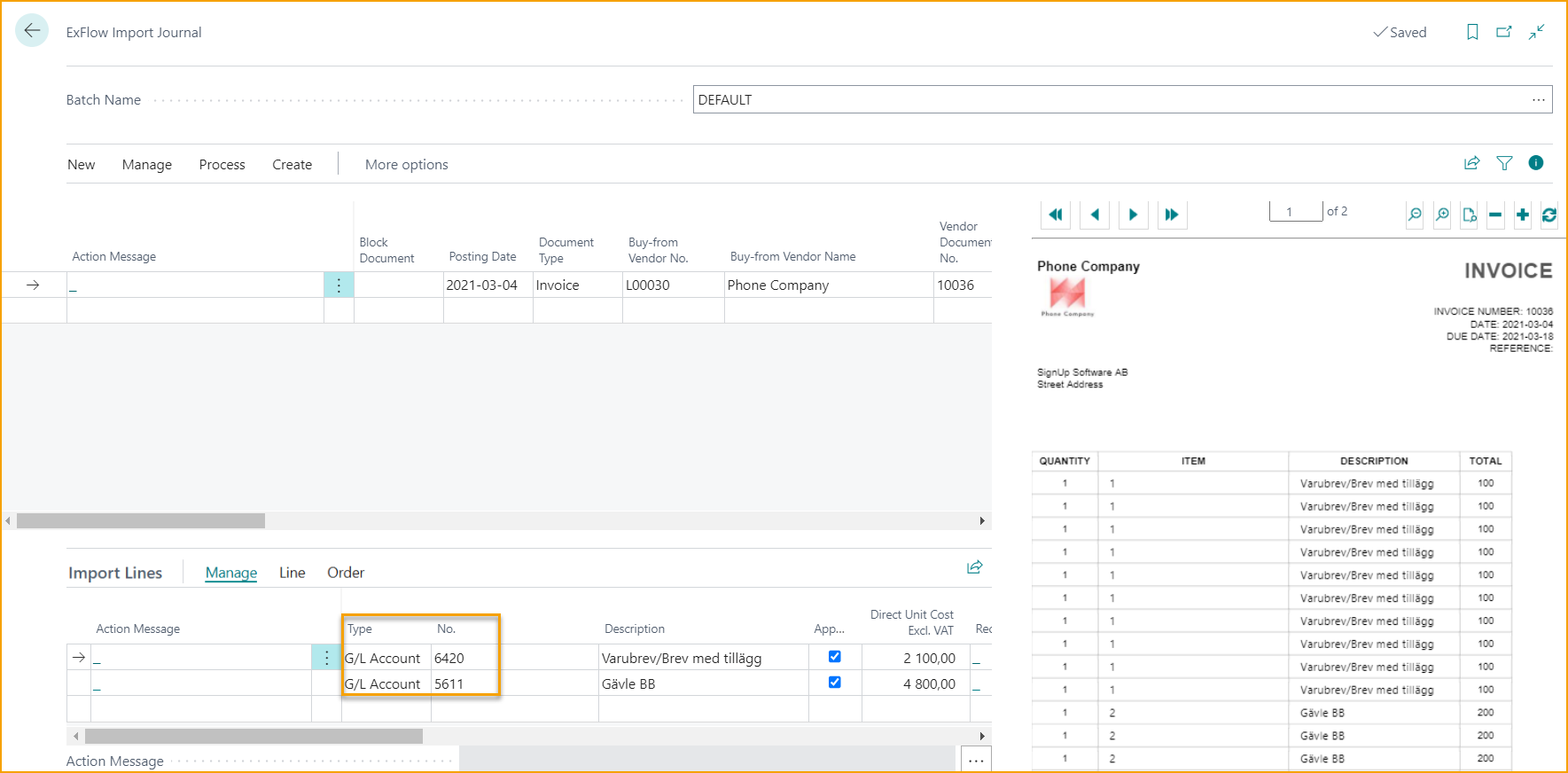Click the bookmark icon near Saved
The image size is (1568, 773).
(1472, 32)
